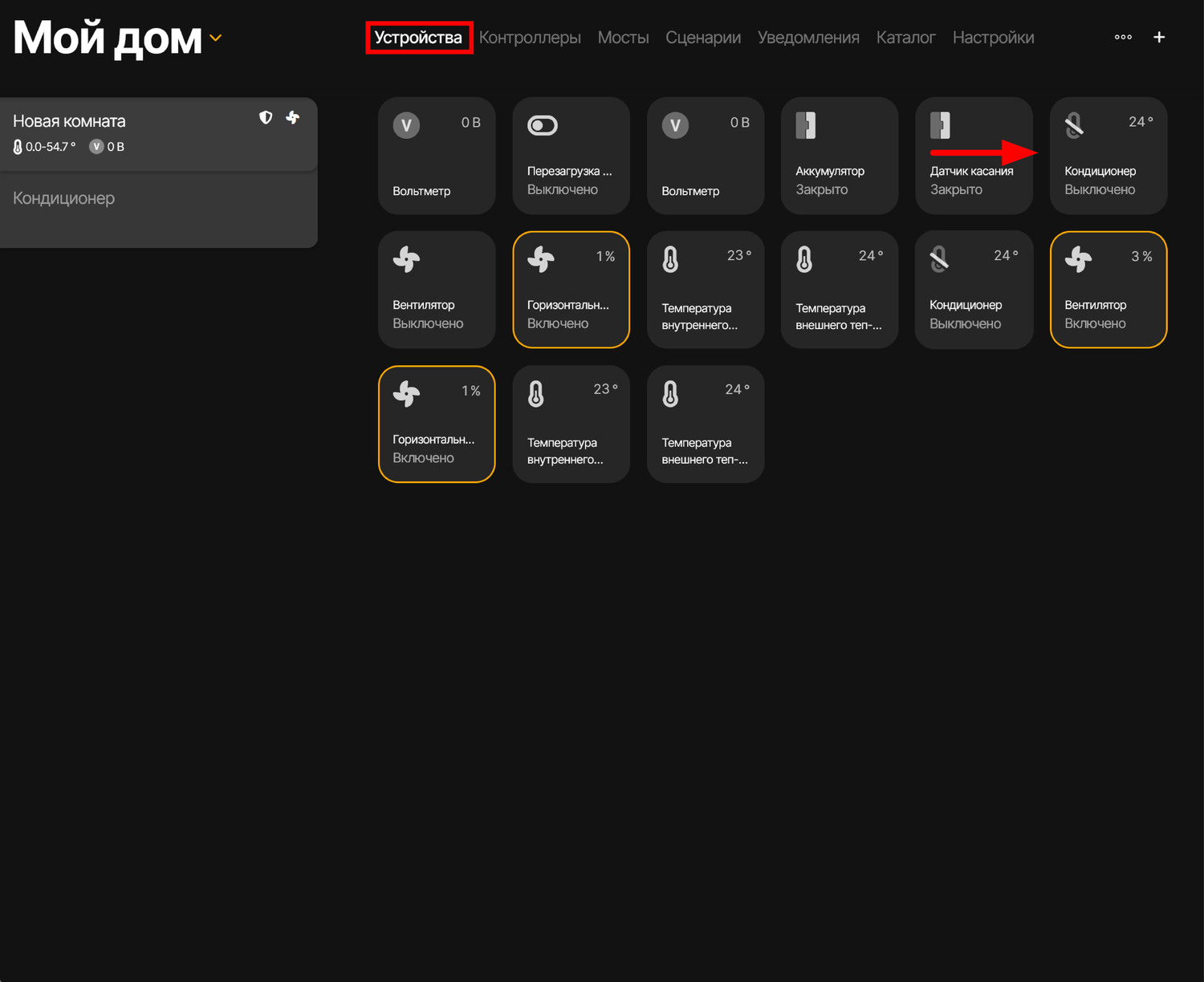Expand the Мой дом dropdown chevron
The image size is (1204, 982).
(215, 38)
